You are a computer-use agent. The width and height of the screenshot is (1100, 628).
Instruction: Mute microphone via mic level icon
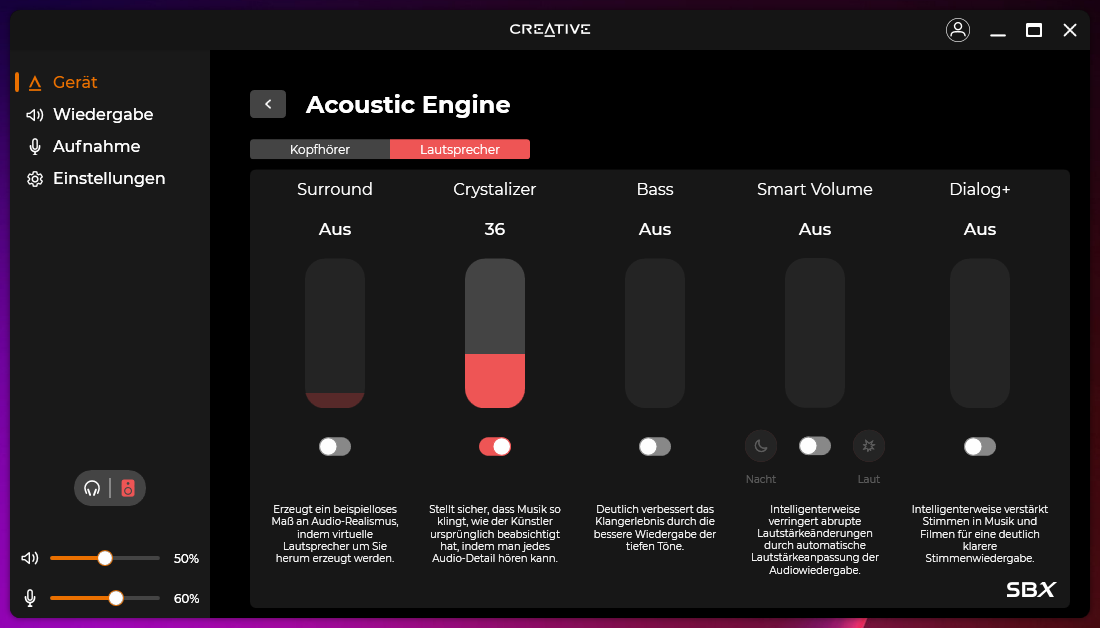pyautogui.click(x=31, y=598)
